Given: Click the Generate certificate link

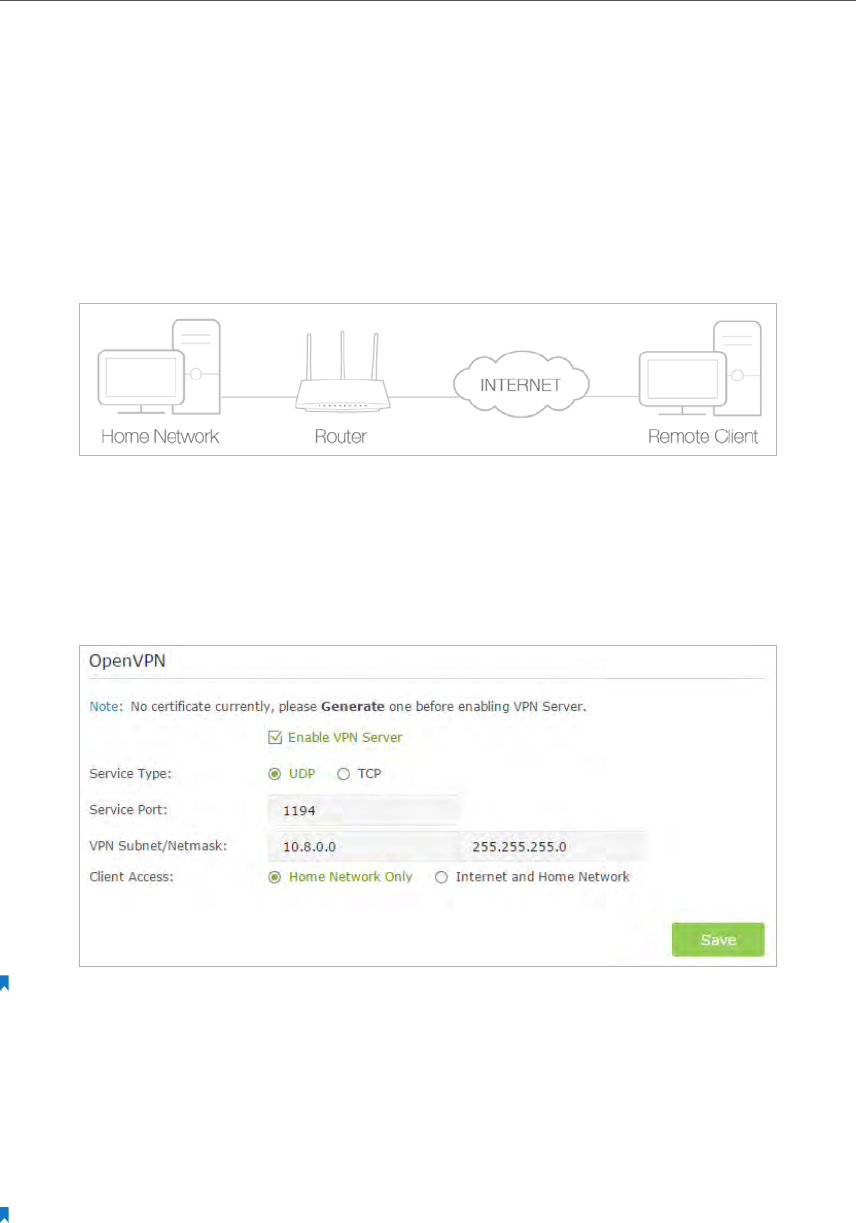Looking at the screenshot, I should click(x=353, y=706).
